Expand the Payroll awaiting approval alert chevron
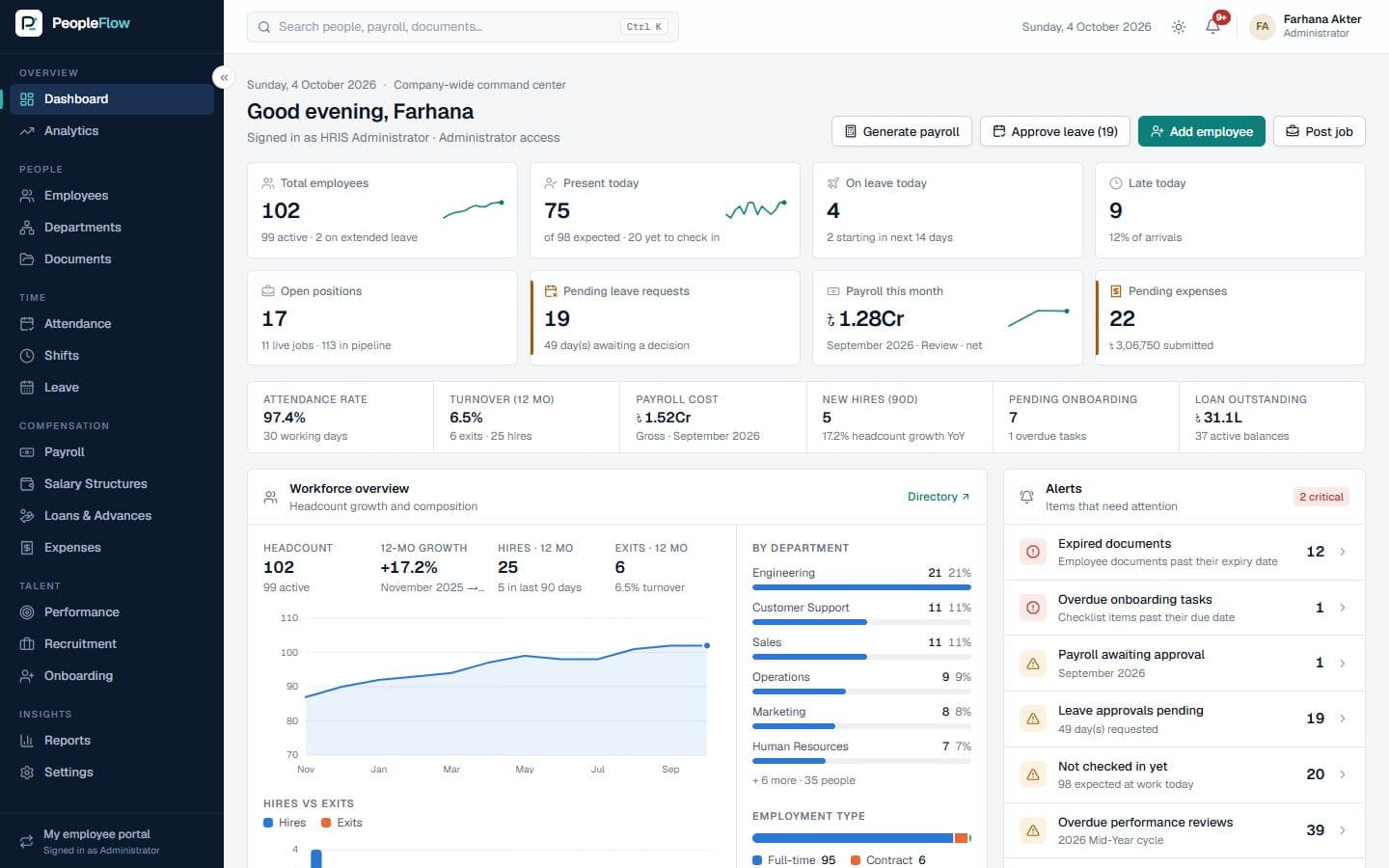The width and height of the screenshot is (1389, 868). point(1343,664)
